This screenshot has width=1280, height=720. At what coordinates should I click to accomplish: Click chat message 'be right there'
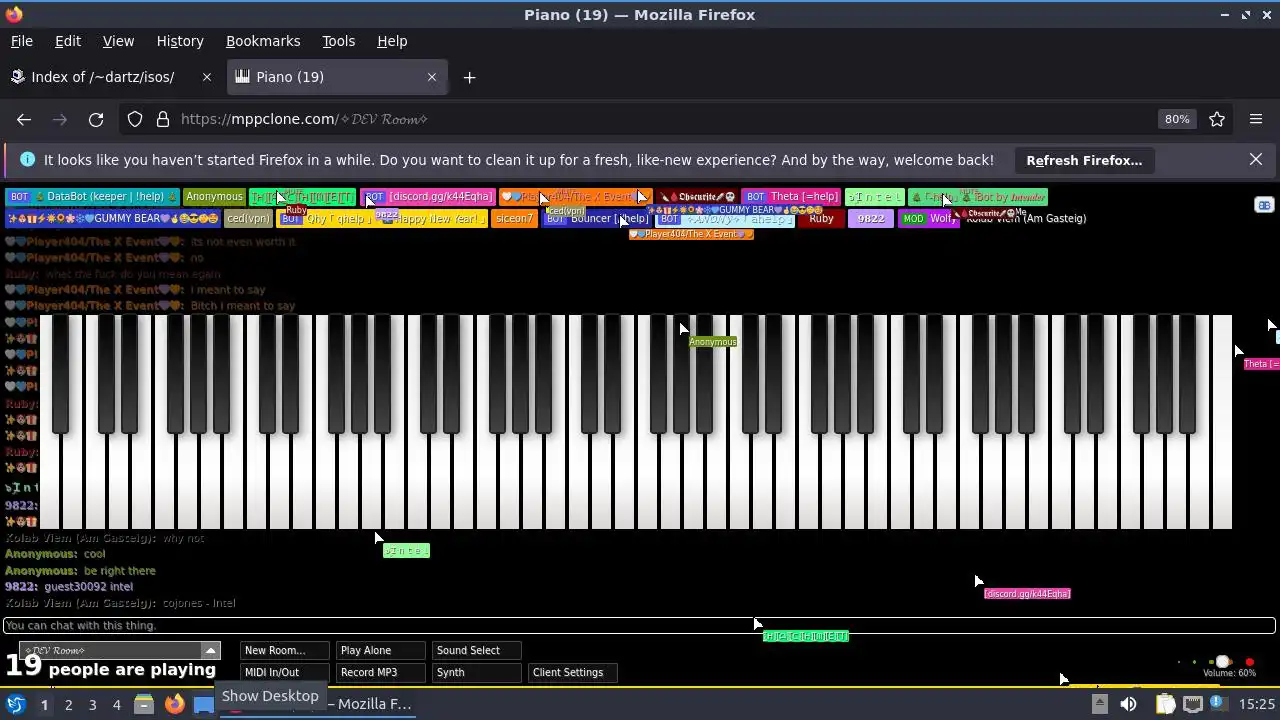[120, 571]
